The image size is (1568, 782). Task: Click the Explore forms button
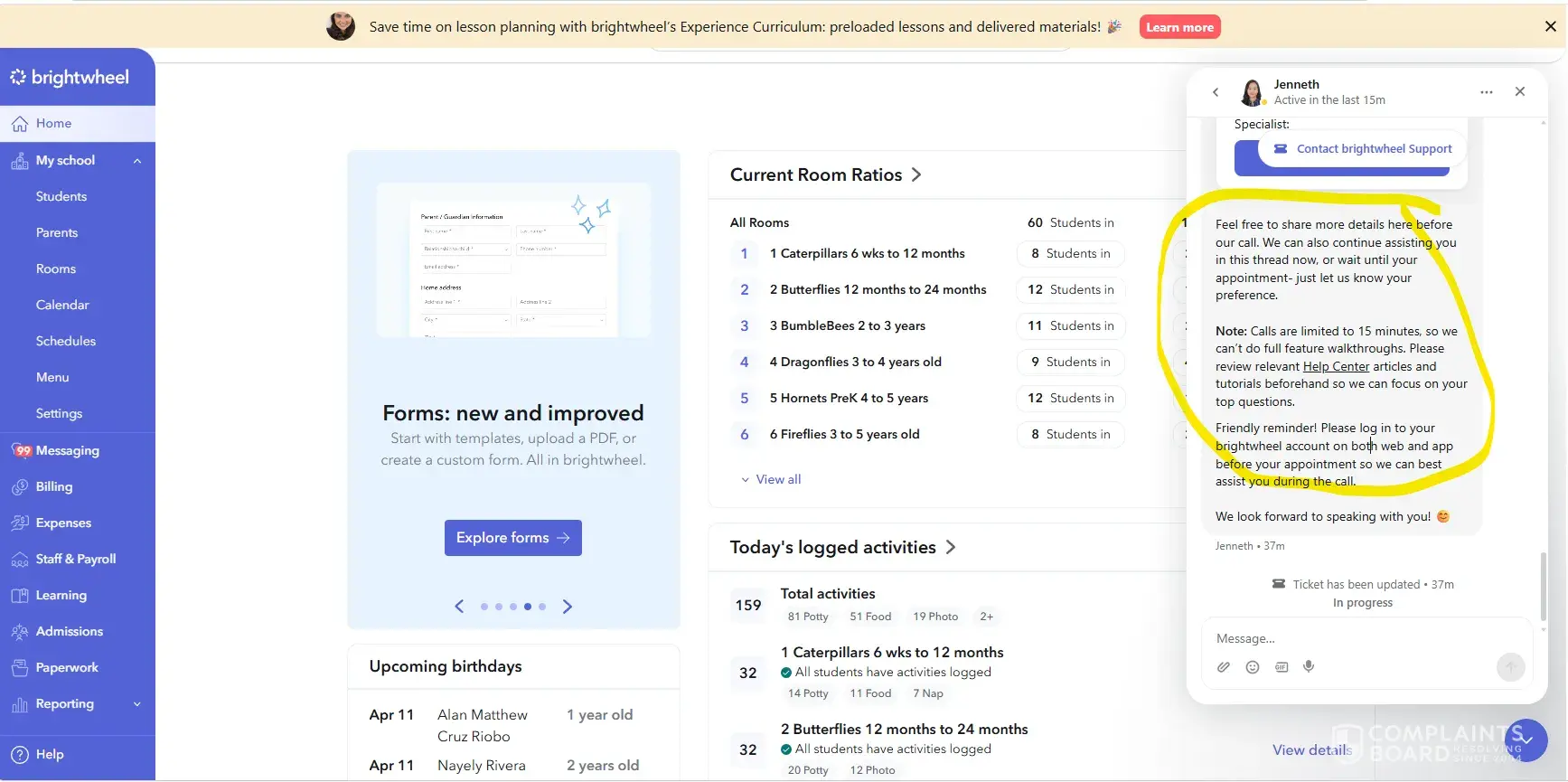tap(512, 538)
